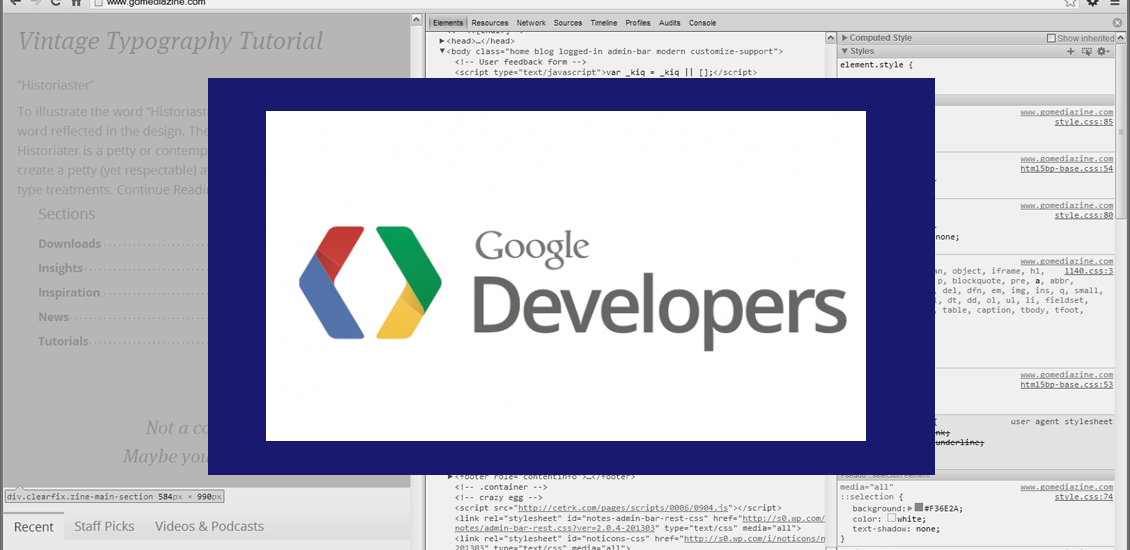Select the Videos & Podcasts tab
The width and height of the screenshot is (1130, 550).
coord(210,526)
